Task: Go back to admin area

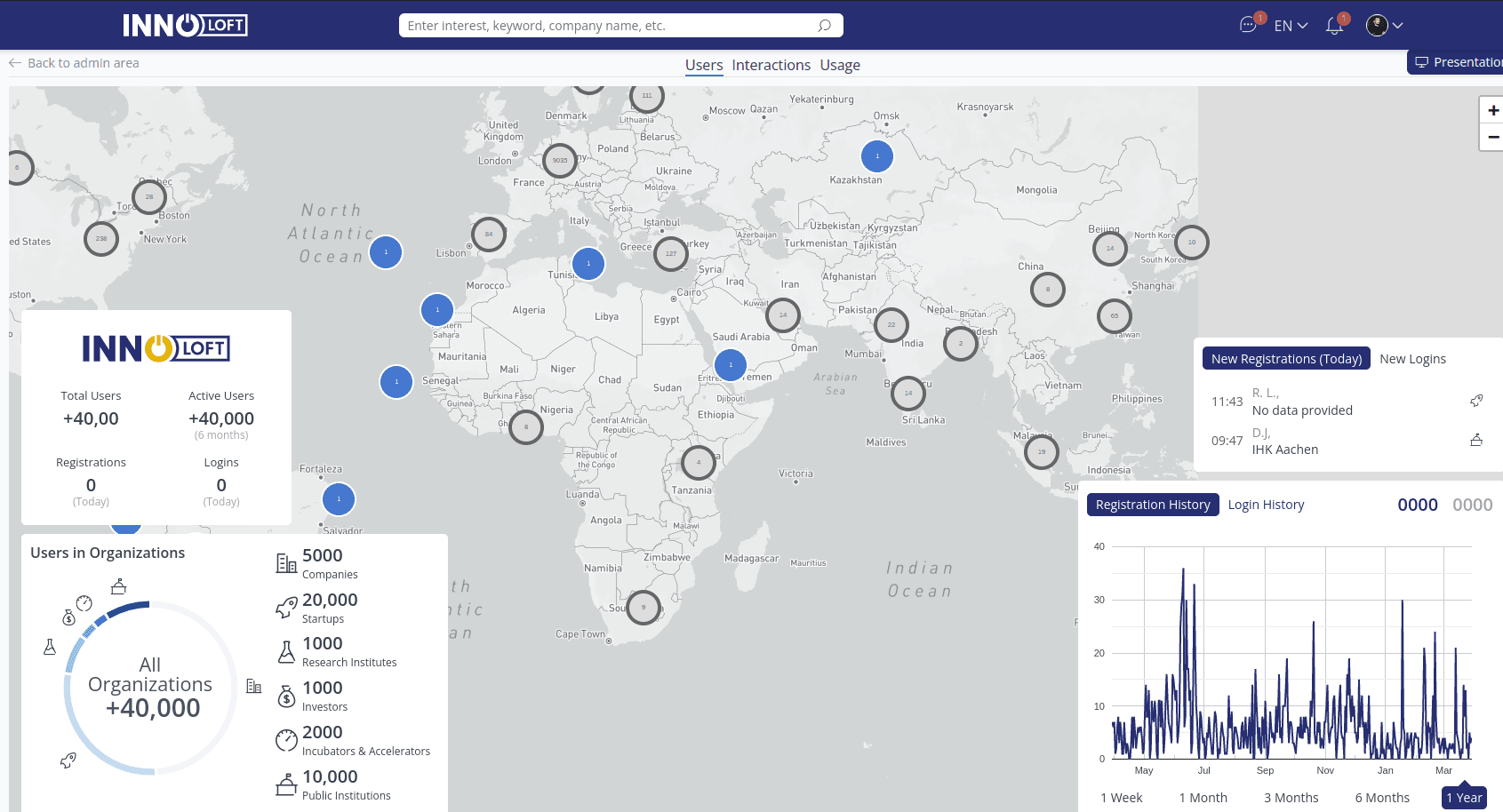Action: point(75,63)
